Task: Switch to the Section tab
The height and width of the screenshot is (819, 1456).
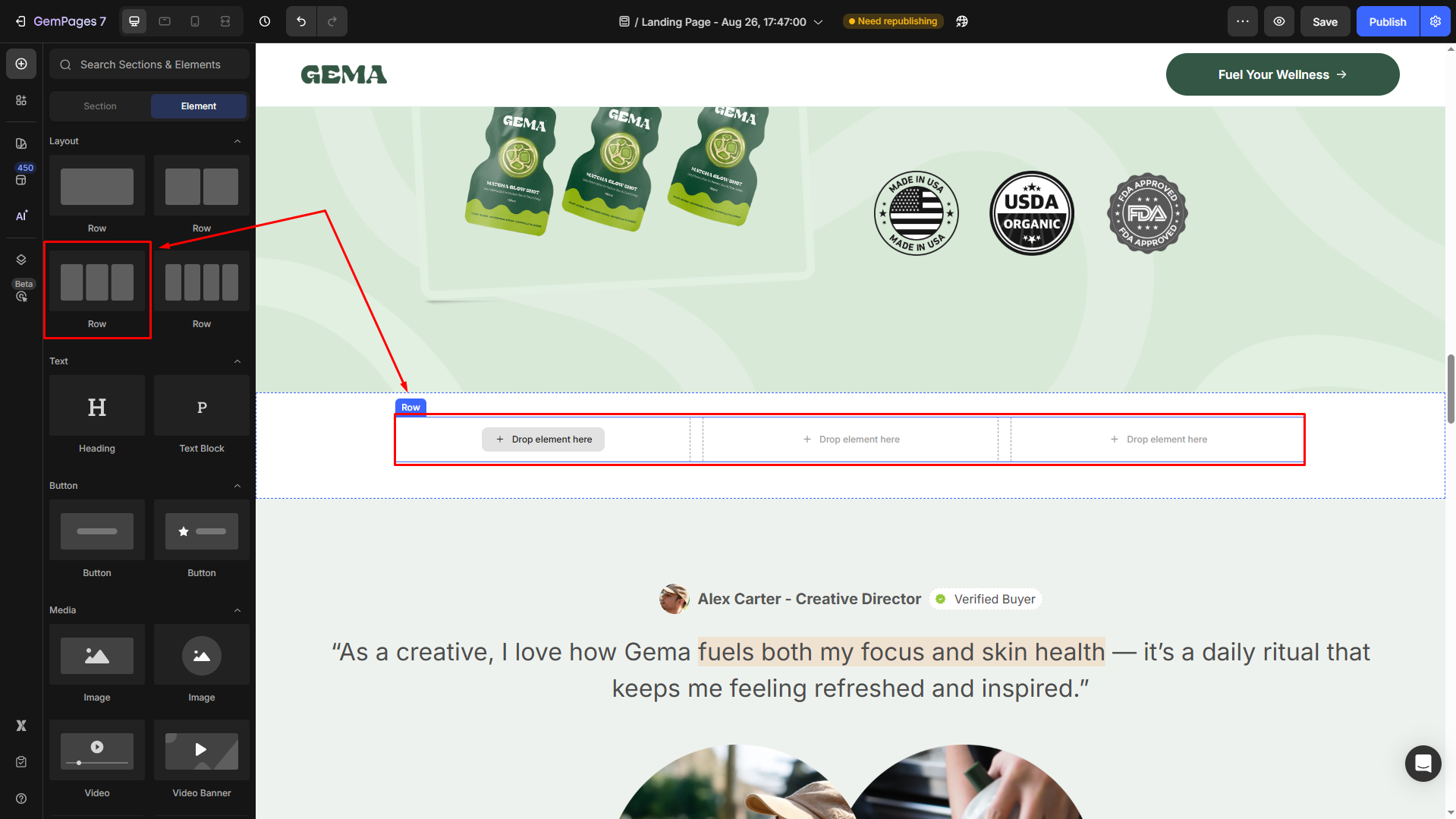Action: tap(100, 106)
